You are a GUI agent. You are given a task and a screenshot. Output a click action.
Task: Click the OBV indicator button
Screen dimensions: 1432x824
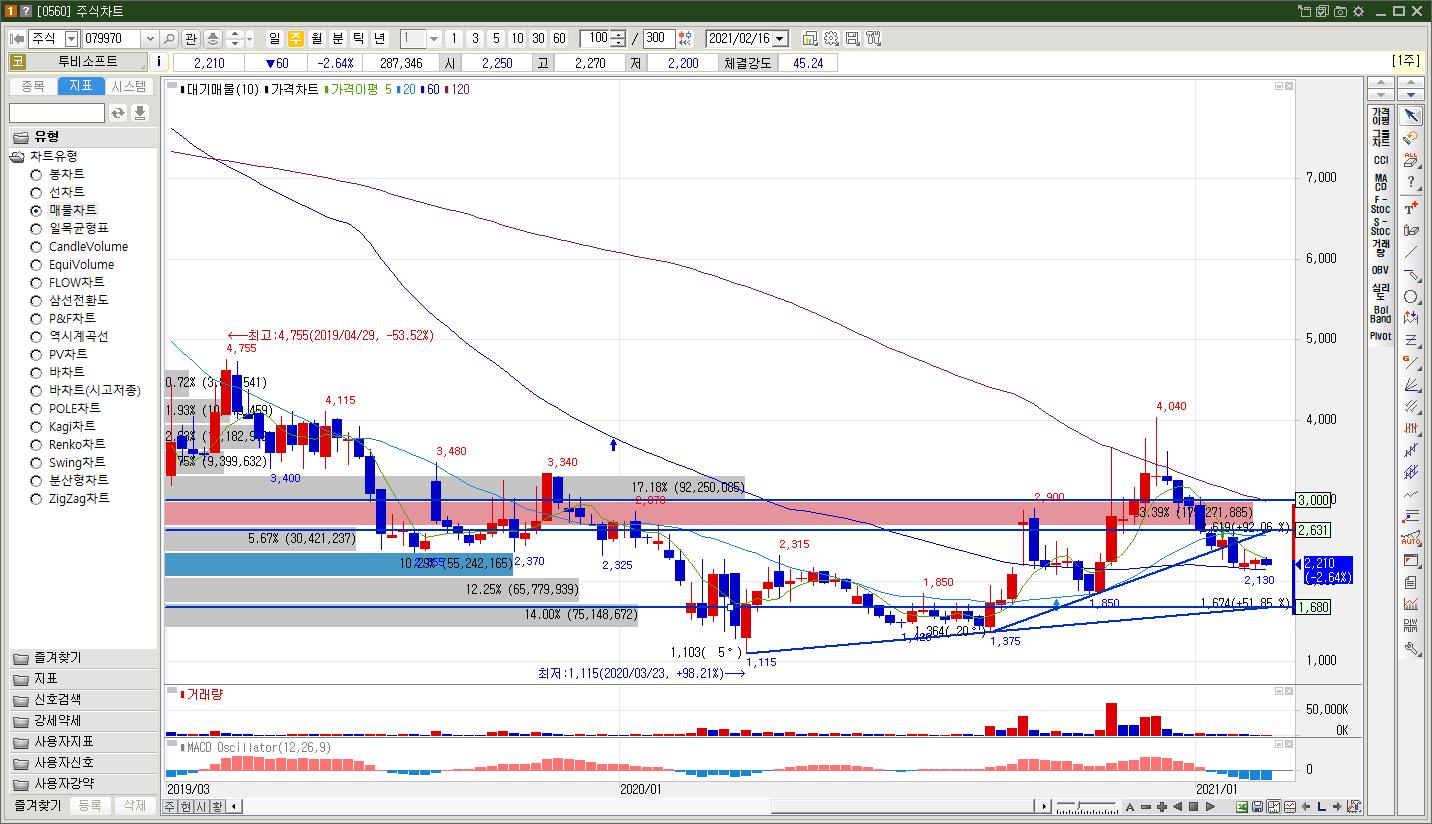pos(1380,270)
